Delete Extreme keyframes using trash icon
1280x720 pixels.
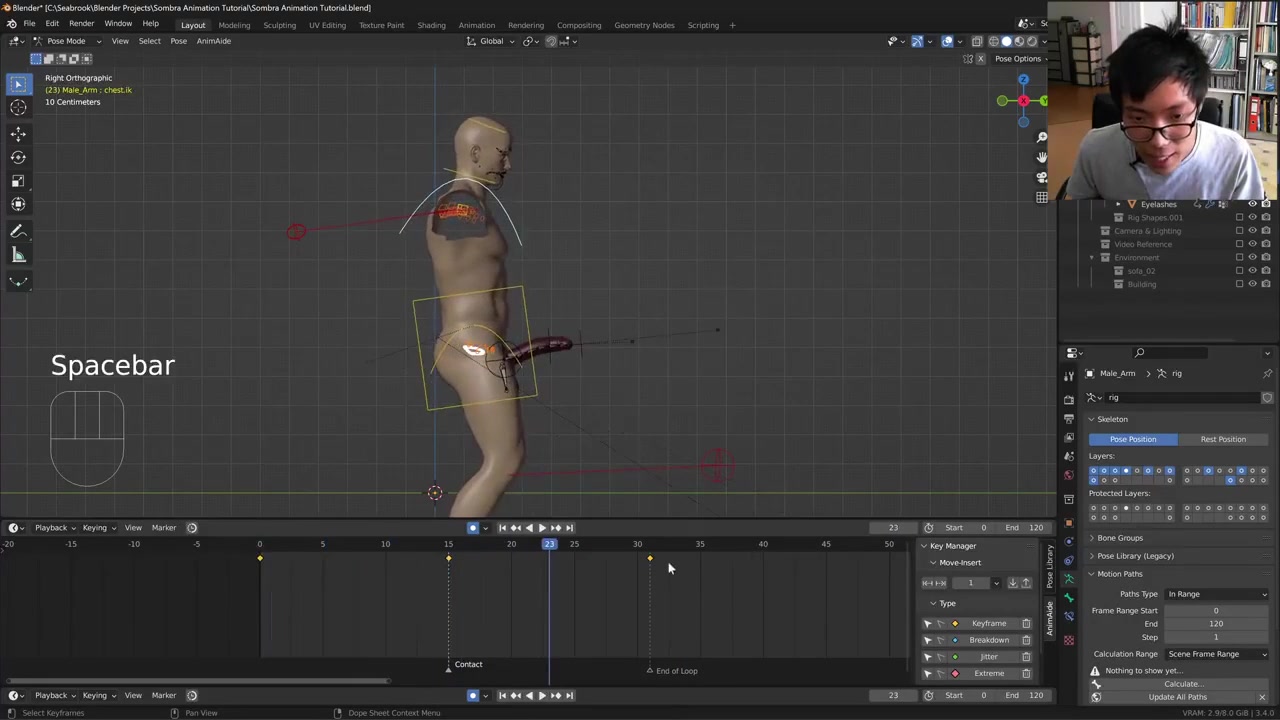pyautogui.click(x=1026, y=673)
